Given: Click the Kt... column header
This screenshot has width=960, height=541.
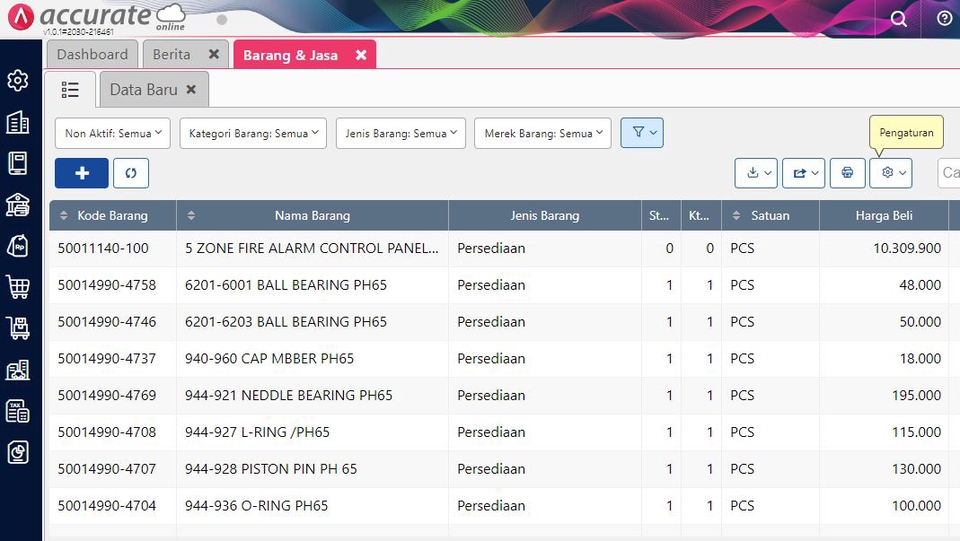Looking at the screenshot, I should pos(701,215).
